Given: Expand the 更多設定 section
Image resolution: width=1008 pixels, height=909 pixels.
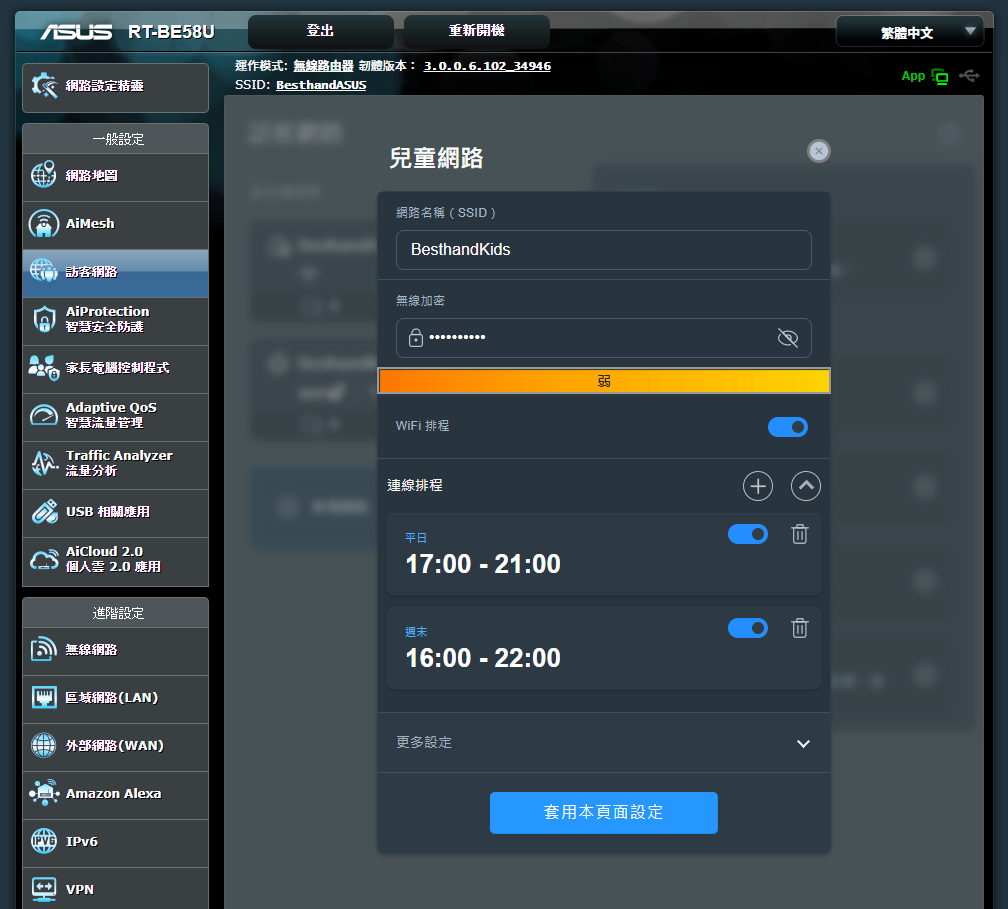Looking at the screenshot, I should 802,743.
